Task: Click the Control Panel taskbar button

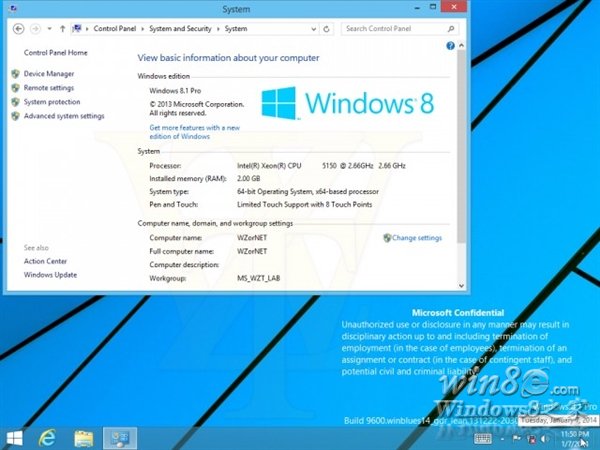Action: tap(120, 439)
